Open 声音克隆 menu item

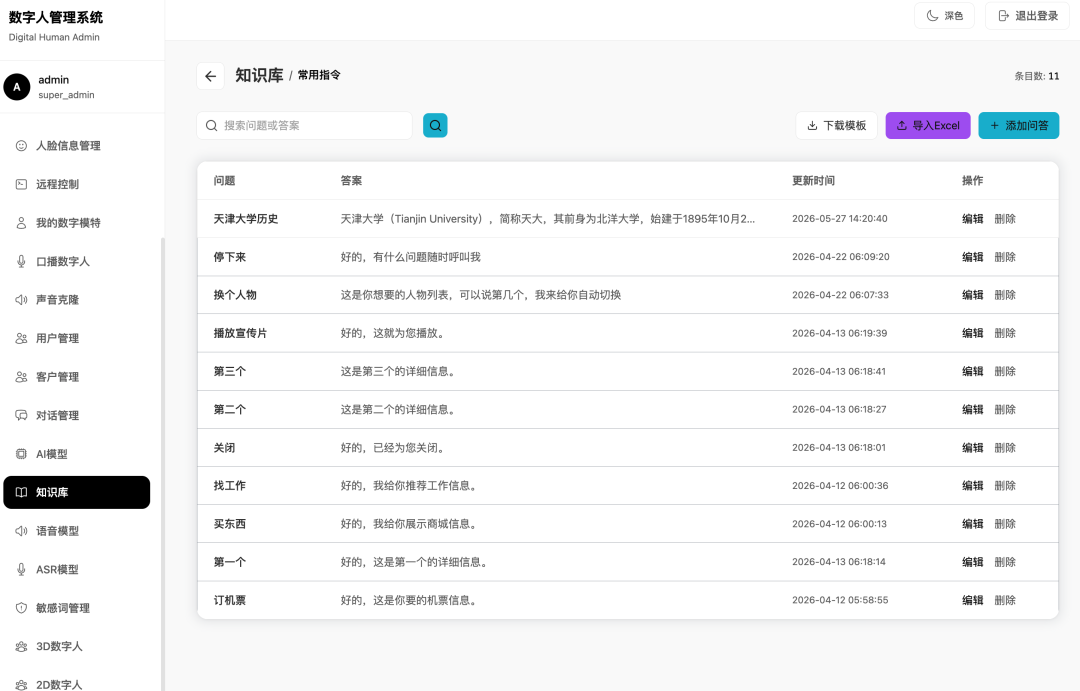[x=76, y=300]
